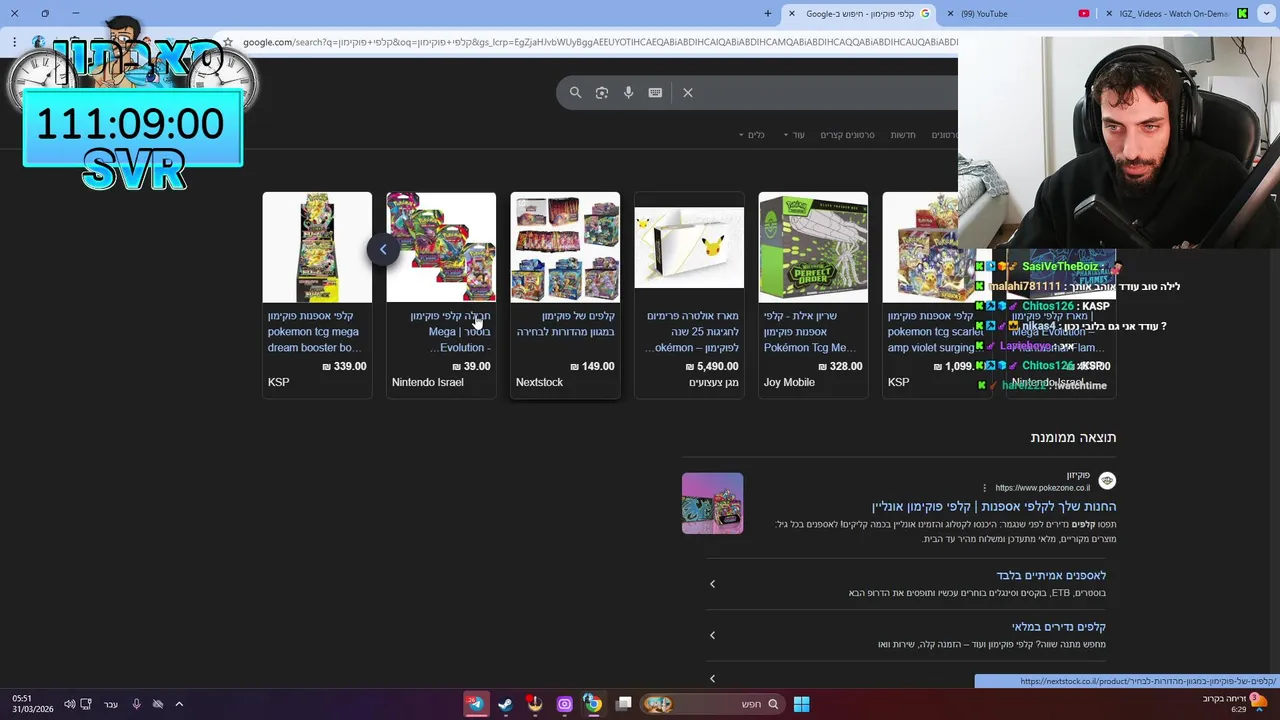Click the ₪149.00 Nextstock price
Screen dimensions: 1280x720
[x=592, y=366]
